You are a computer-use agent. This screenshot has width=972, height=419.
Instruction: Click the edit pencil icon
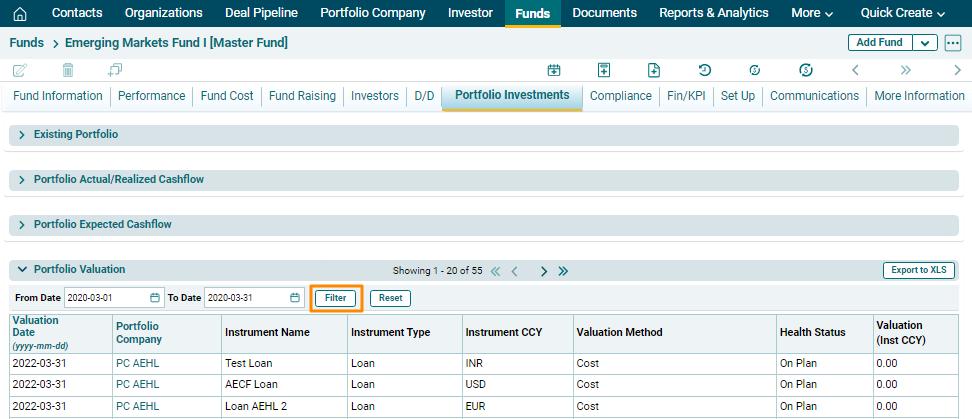tap(19, 70)
